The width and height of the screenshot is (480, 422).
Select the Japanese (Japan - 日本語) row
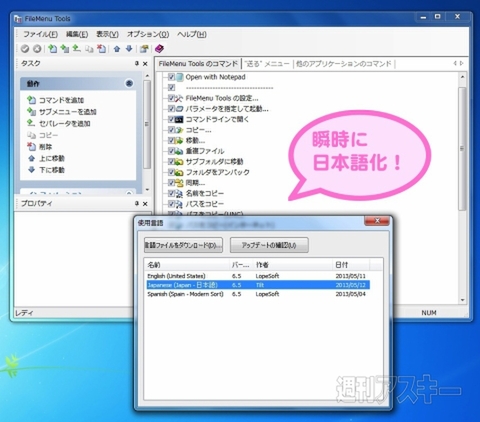point(258,285)
